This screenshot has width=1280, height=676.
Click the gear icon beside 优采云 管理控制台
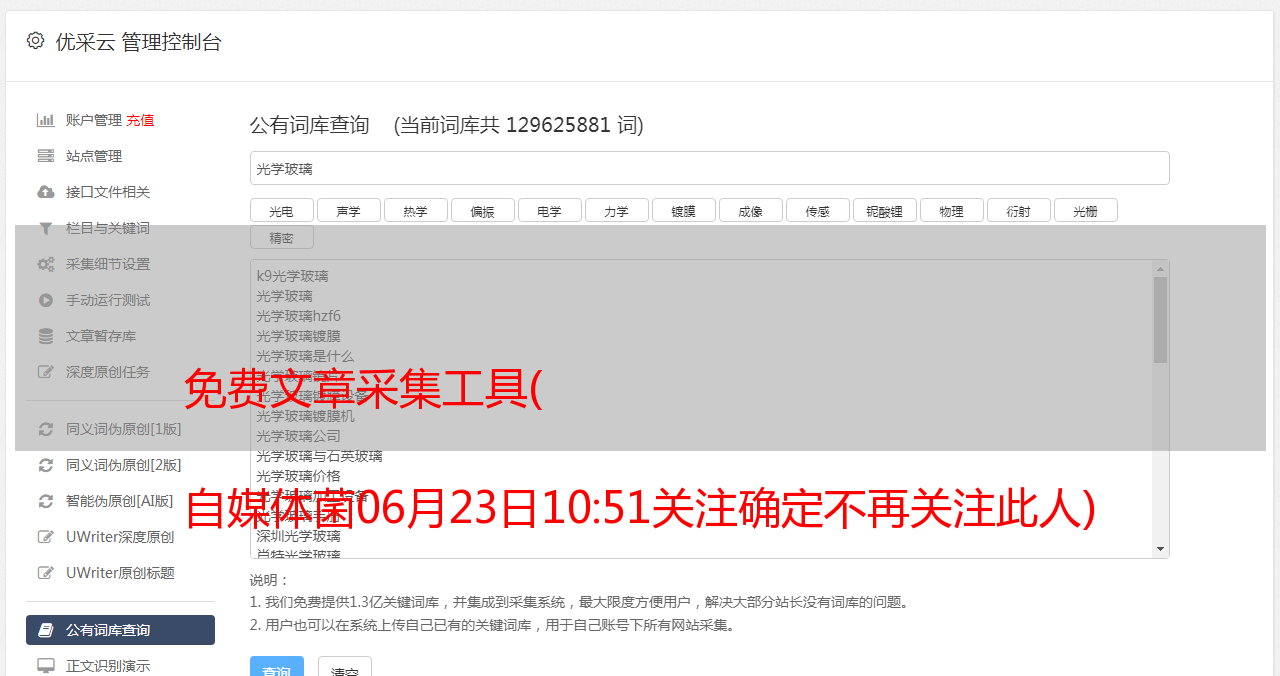36,41
